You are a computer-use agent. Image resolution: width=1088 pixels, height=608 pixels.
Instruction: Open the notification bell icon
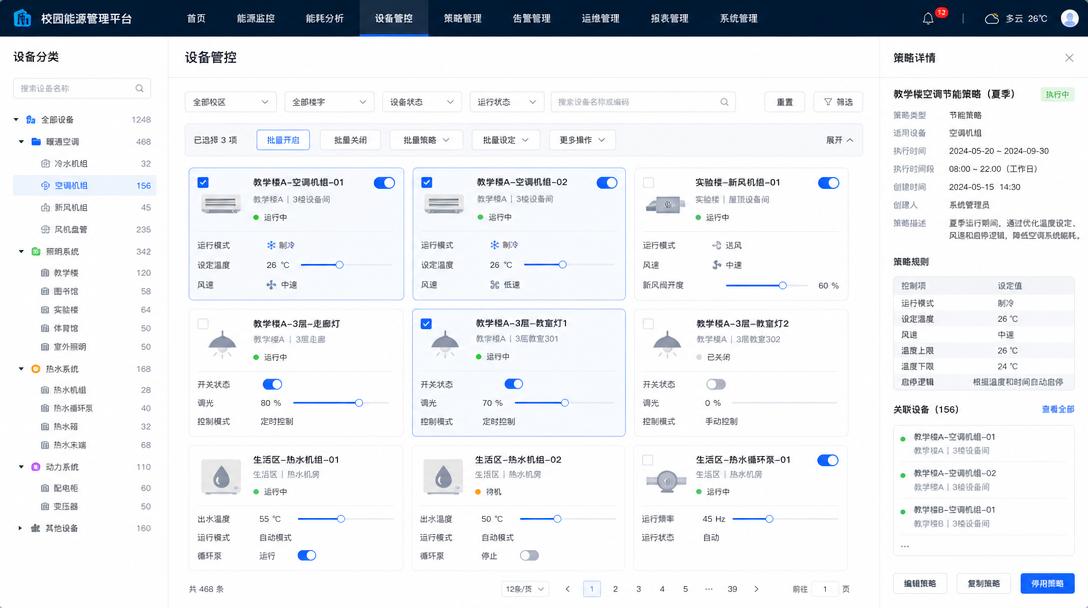pyautogui.click(x=928, y=19)
